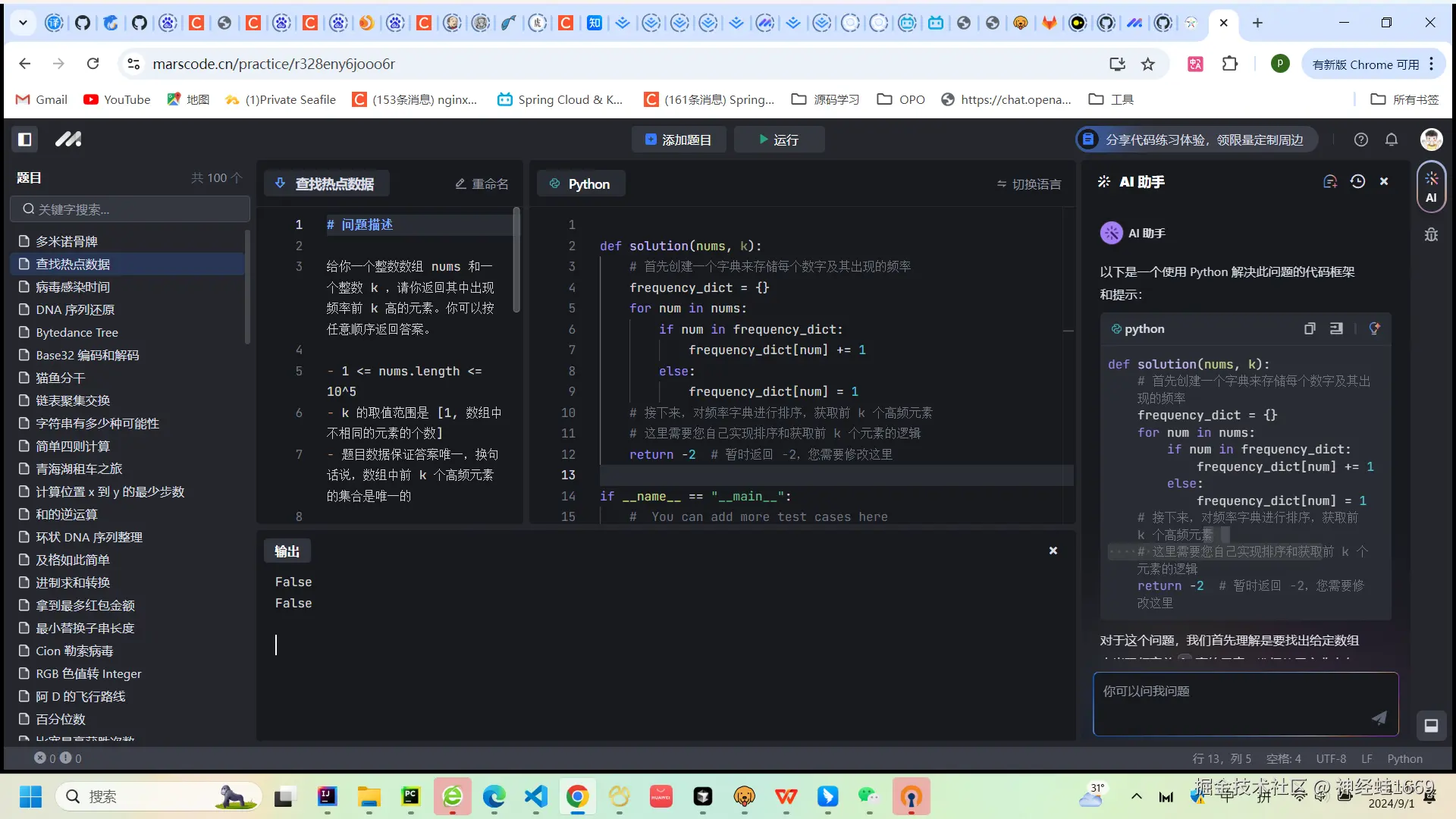Expand hidden system tray icons
Image resolution: width=1456 pixels, height=819 pixels.
pos(1136,797)
